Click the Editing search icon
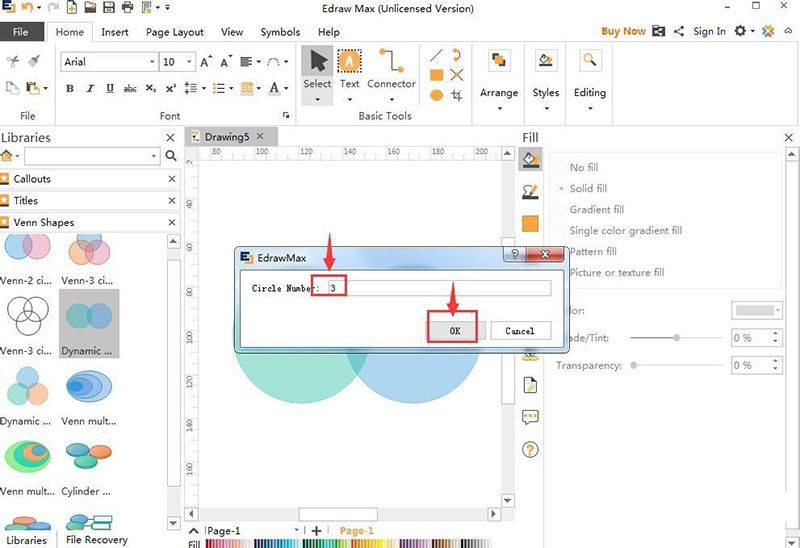This screenshot has height=548, width=800. click(x=590, y=63)
